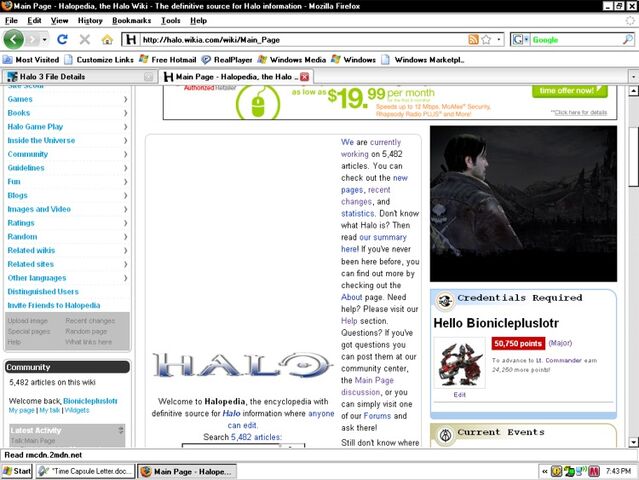Open the Distinguished Users link
Screen dimensions: 639x480
[x=43, y=292]
